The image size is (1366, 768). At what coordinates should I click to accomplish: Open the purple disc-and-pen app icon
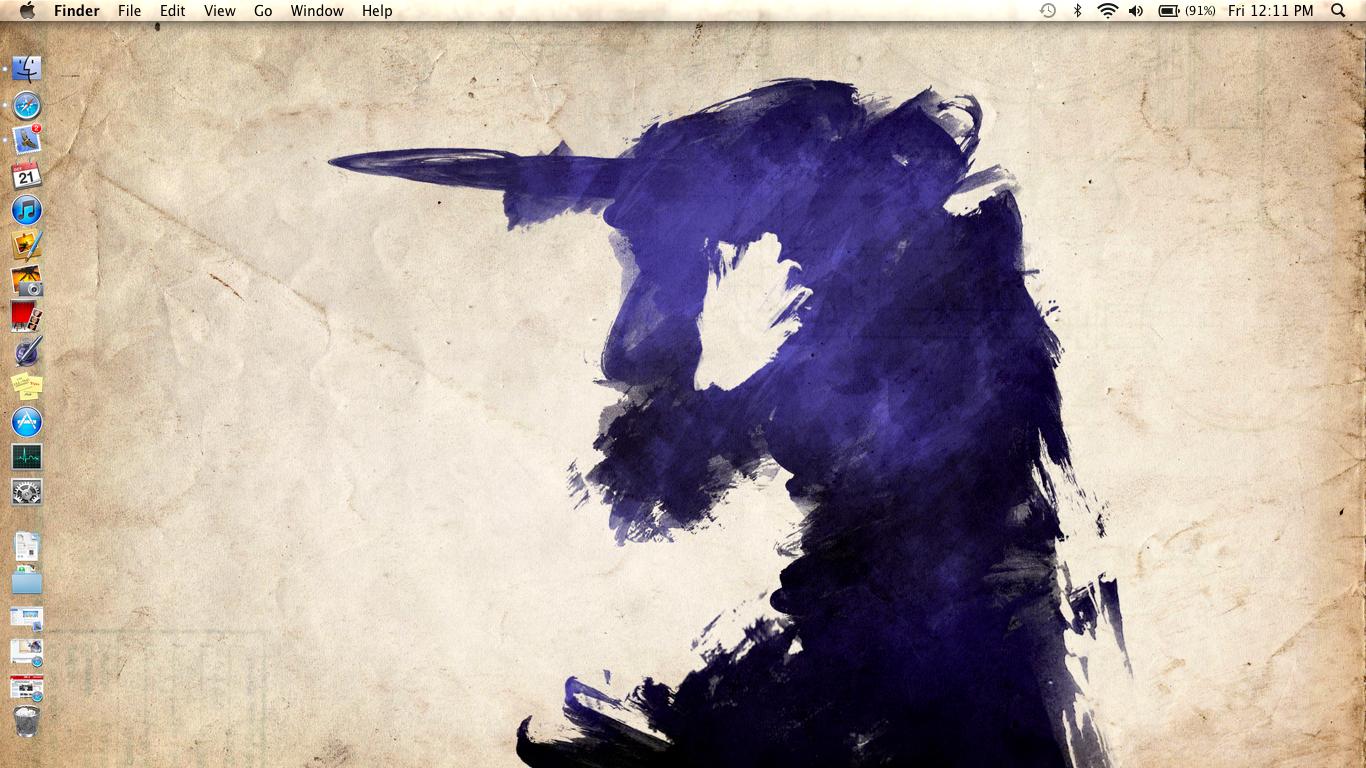(27, 351)
